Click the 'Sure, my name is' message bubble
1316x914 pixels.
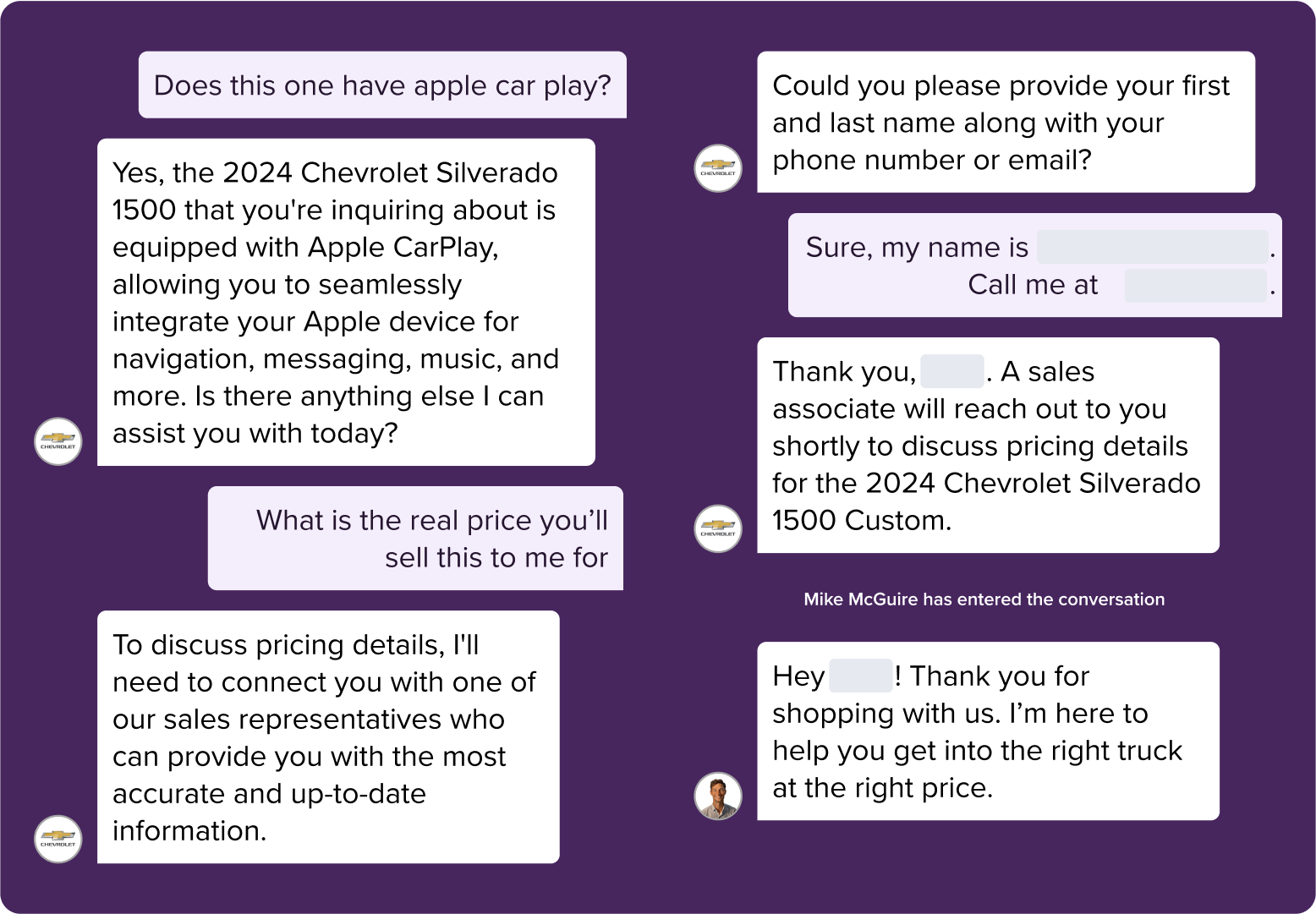pyautogui.click(x=1035, y=265)
